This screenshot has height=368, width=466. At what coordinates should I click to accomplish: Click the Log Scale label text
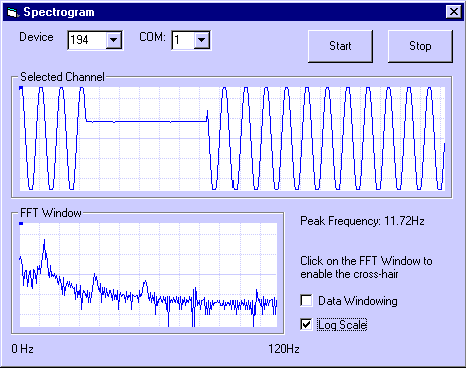[x=342, y=325]
